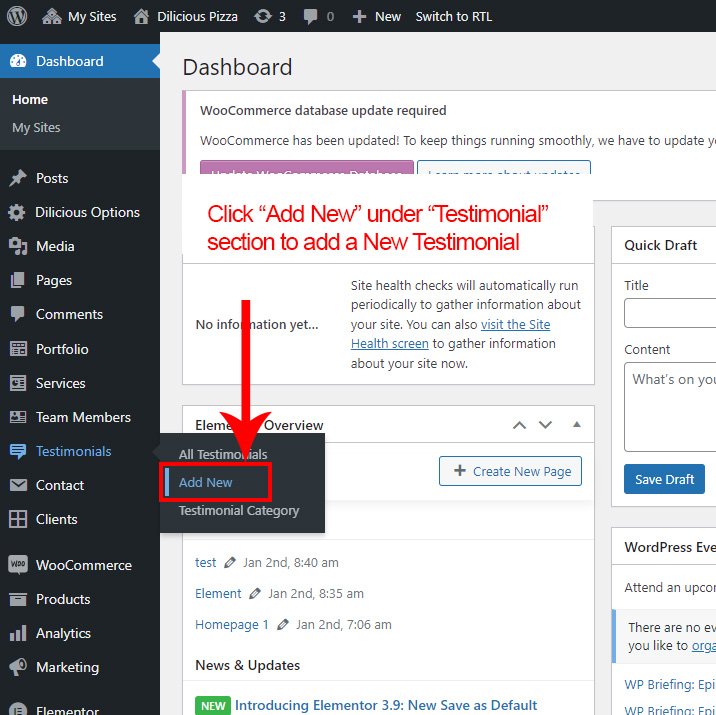
Task: Click the Portfolio icon in sidebar
Action: tap(17, 349)
